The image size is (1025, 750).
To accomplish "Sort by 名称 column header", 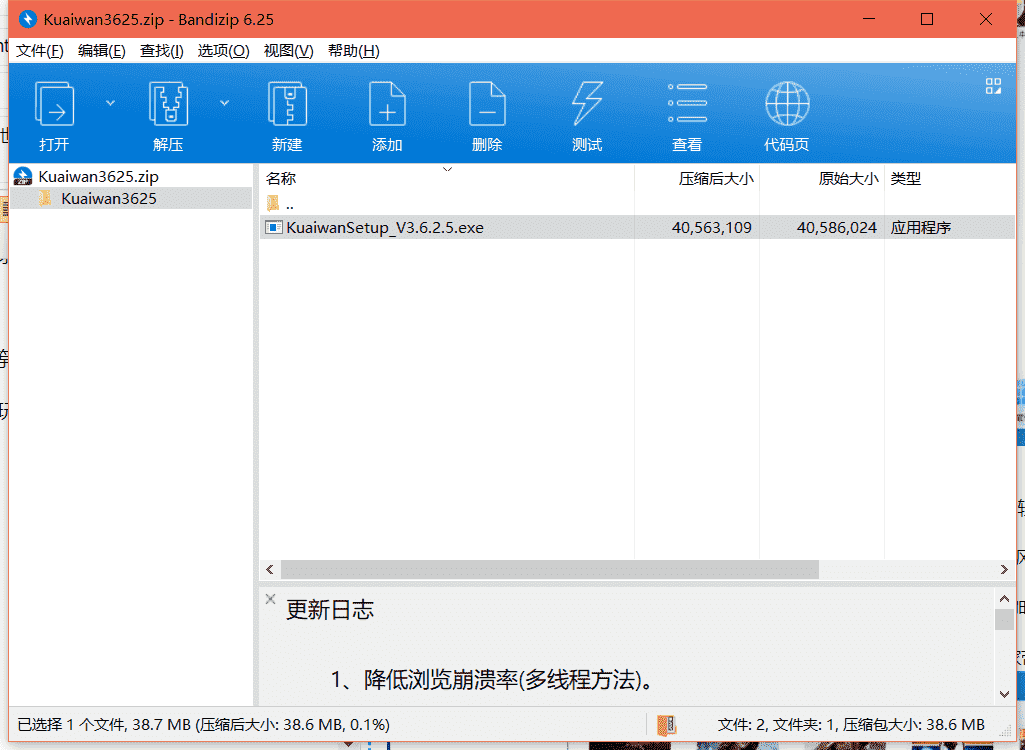I will tap(446, 179).
